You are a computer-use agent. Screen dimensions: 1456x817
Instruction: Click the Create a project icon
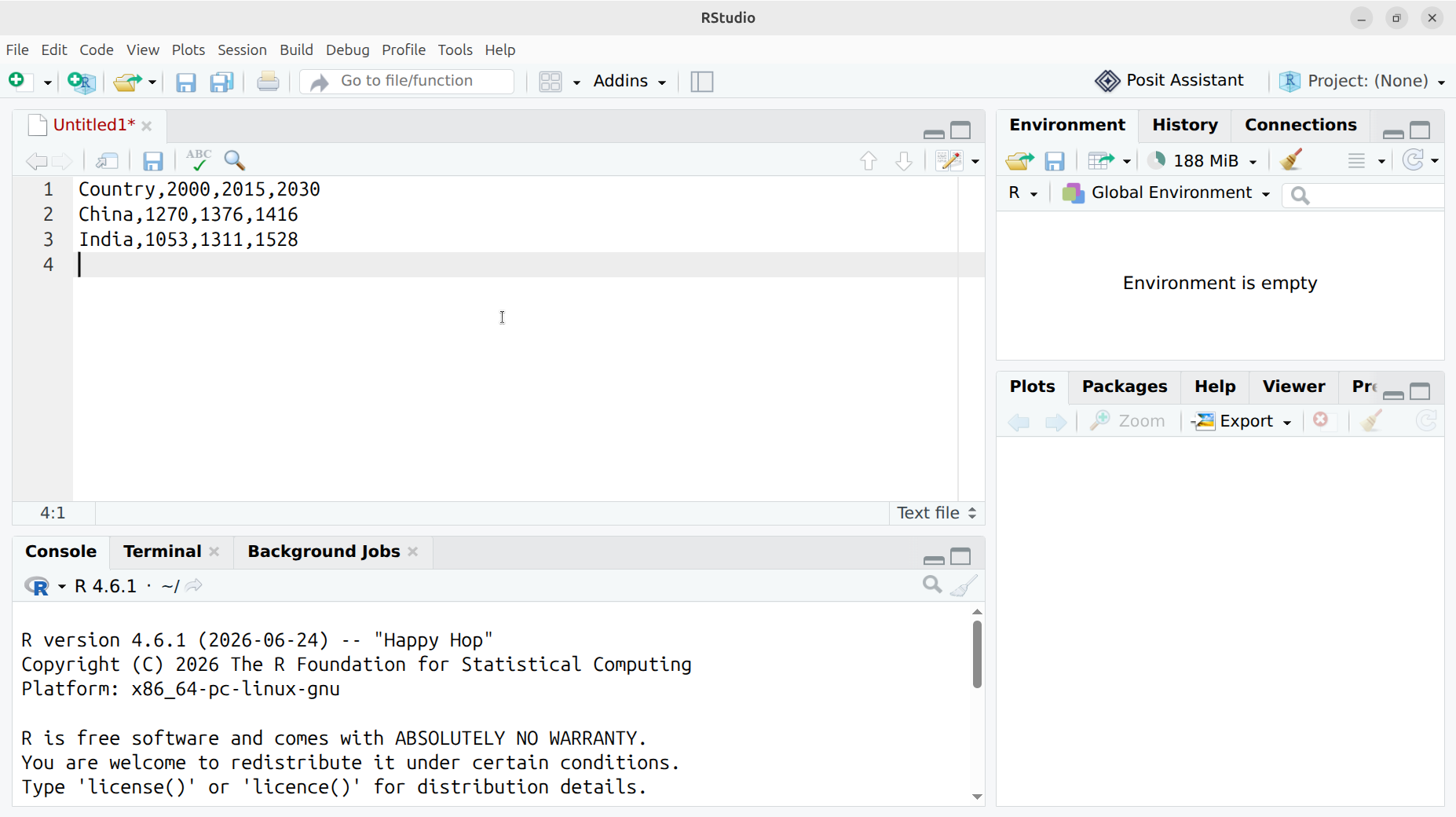(82, 82)
